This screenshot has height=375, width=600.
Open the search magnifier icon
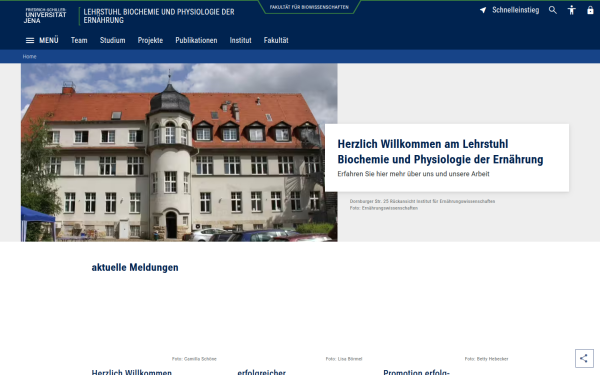(553, 10)
